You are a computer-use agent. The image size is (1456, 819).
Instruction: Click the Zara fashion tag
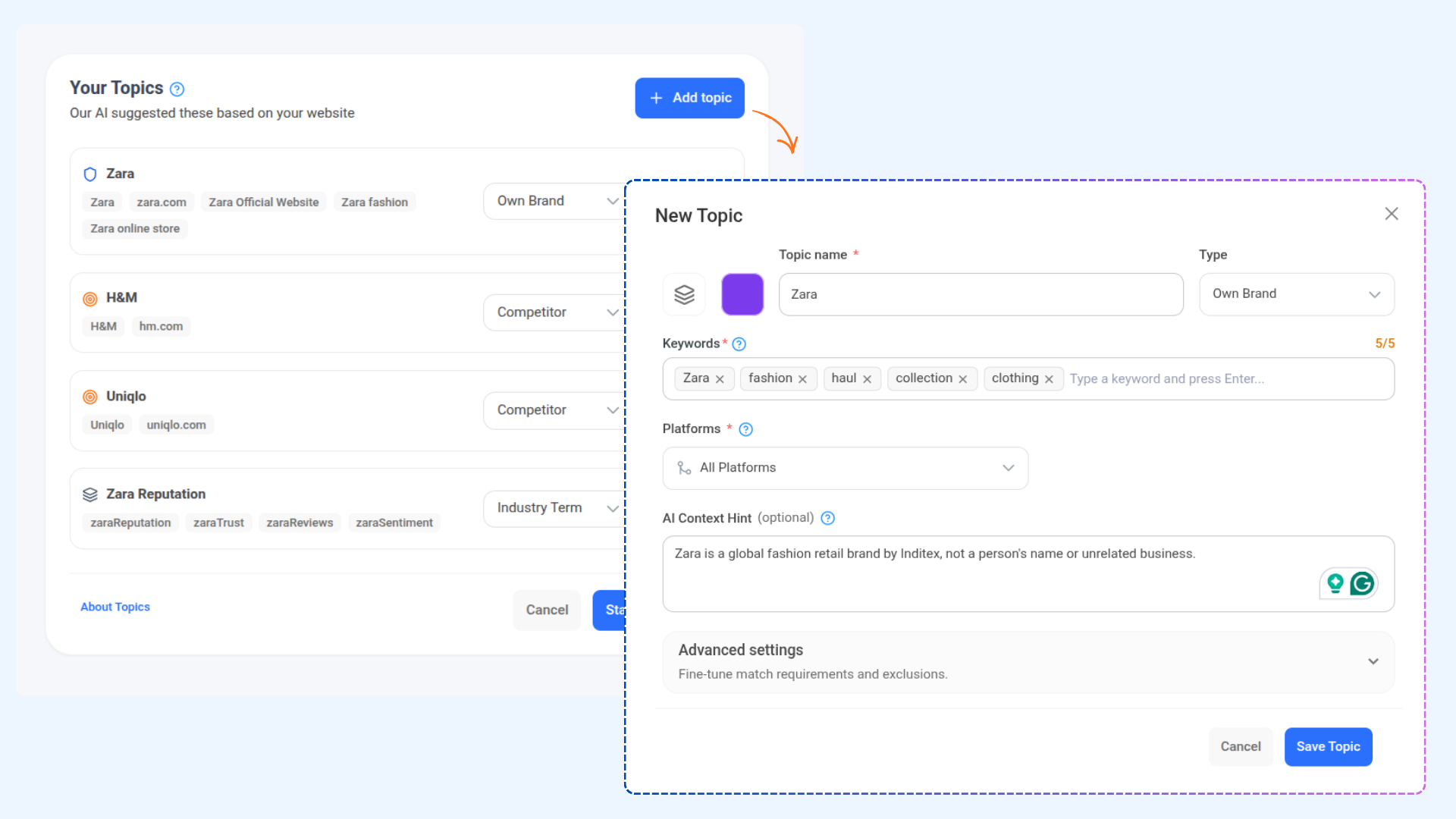[x=375, y=202]
